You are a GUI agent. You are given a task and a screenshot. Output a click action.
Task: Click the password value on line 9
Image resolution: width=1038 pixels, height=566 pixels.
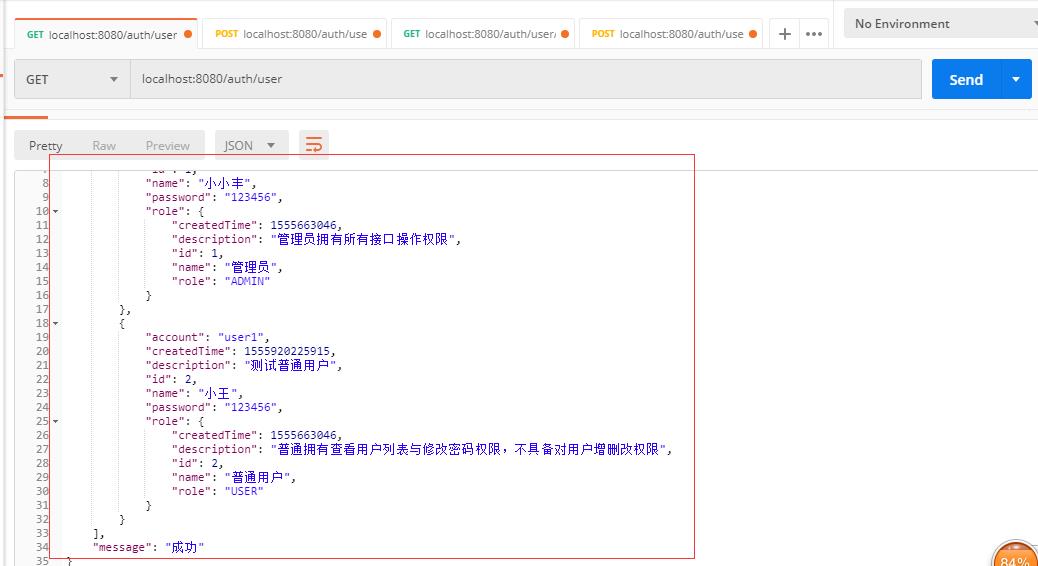tap(250, 197)
